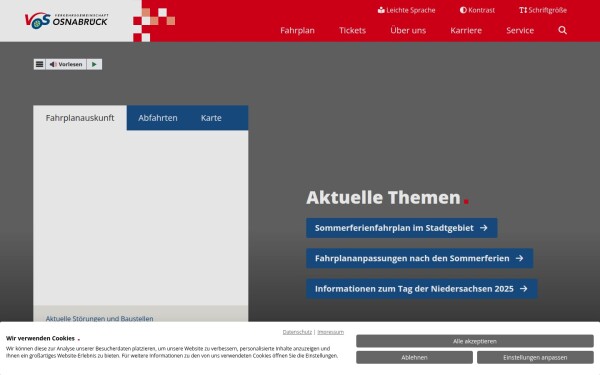The width and height of the screenshot is (600, 375).
Task: Change Schriftgröße setting
Action: click(x=543, y=10)
